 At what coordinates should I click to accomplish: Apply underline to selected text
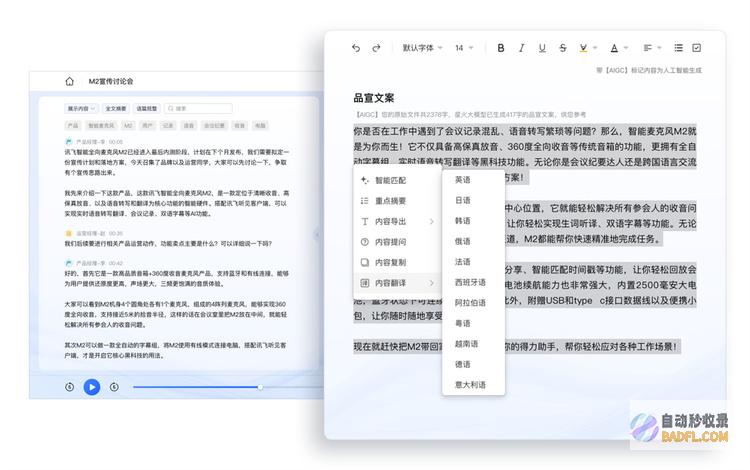(x=542, y=48)
